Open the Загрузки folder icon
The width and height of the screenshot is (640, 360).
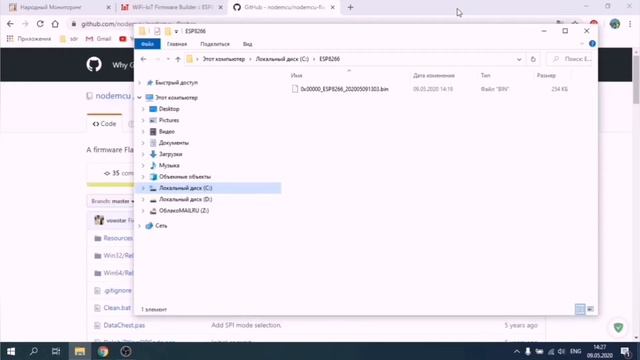click(x=153, y=154)
